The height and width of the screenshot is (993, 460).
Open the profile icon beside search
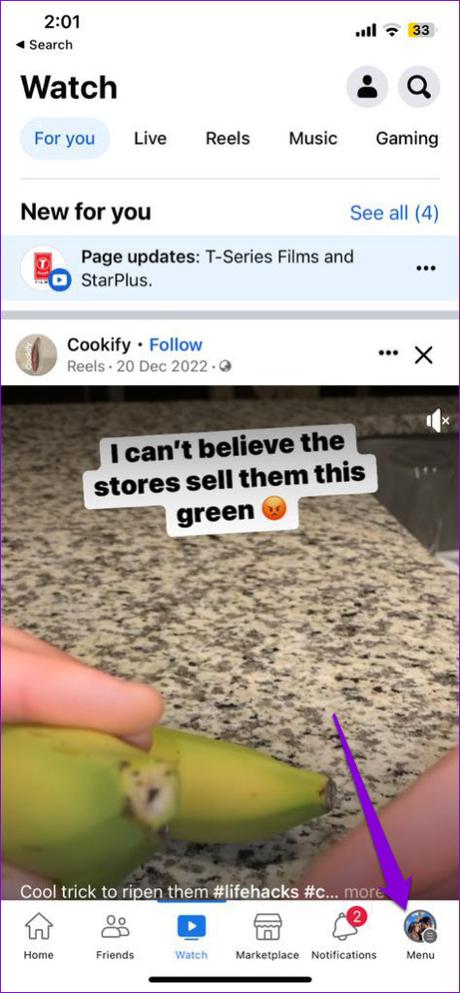(x=367, y=87)
